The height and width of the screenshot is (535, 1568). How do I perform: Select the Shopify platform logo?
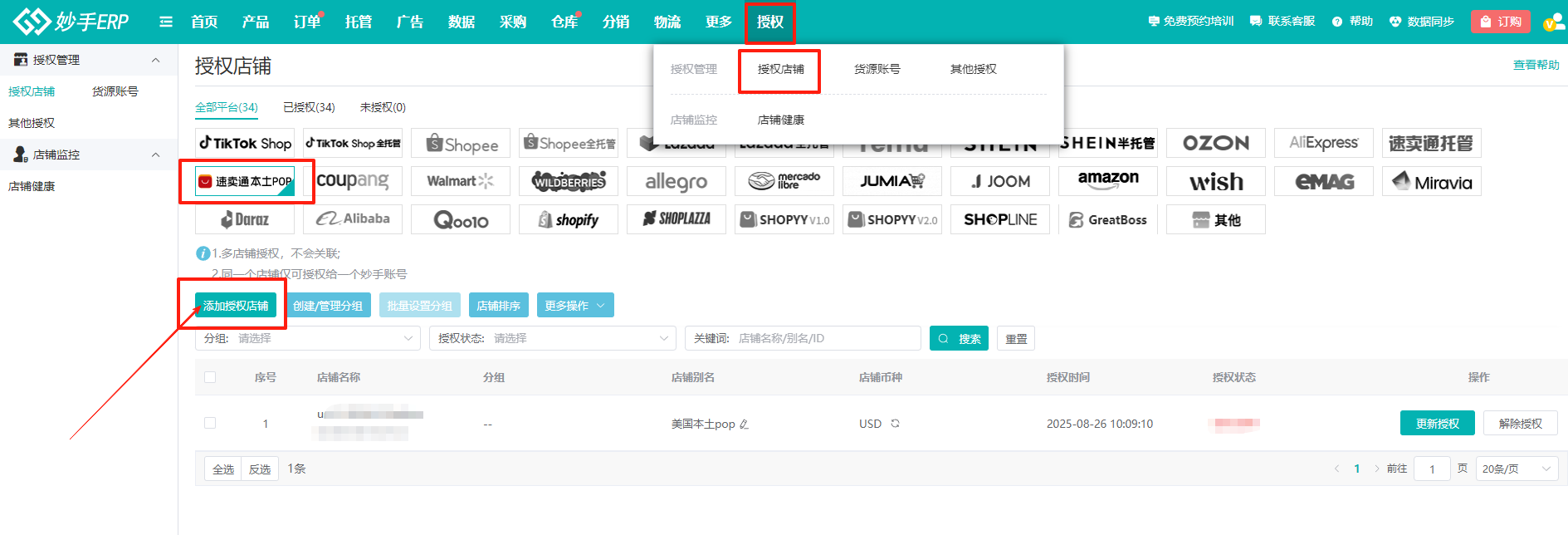(x=569, y=219)
